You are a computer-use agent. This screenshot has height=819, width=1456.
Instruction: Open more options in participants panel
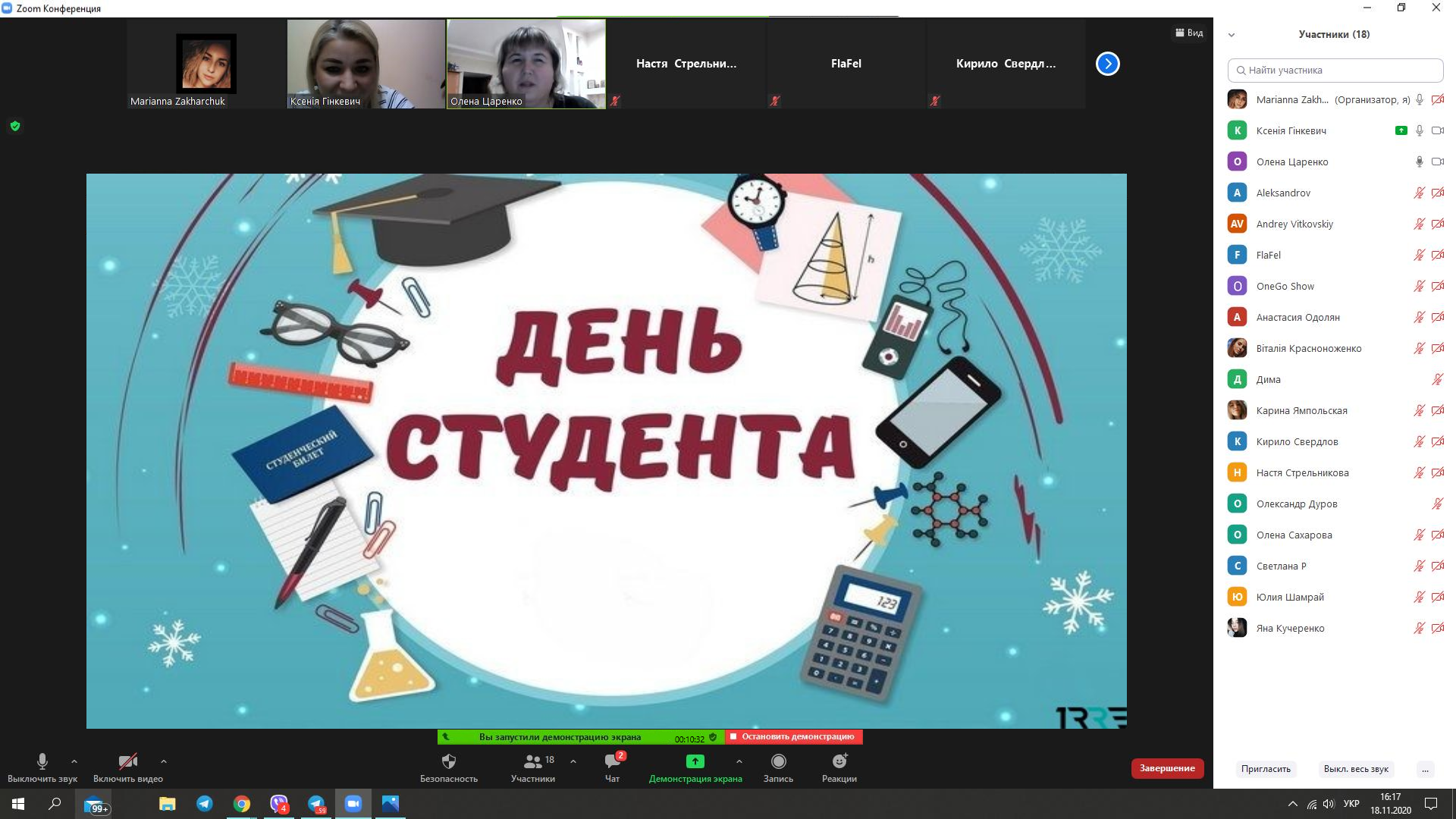(x=1425, y=769)
